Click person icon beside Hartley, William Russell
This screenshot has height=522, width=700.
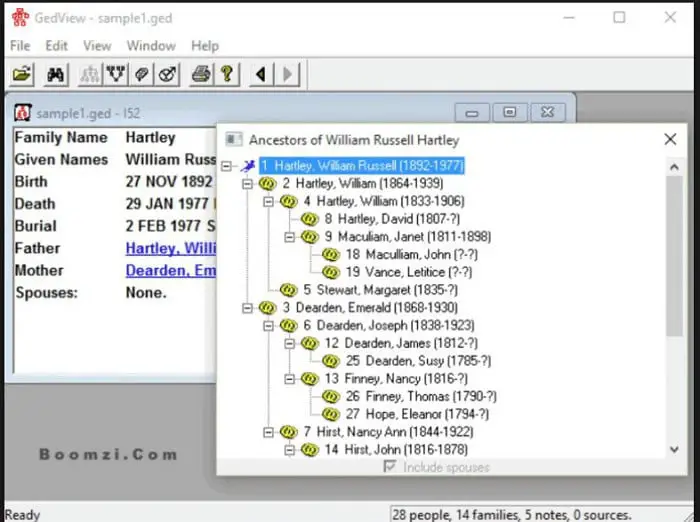[248, 166]
